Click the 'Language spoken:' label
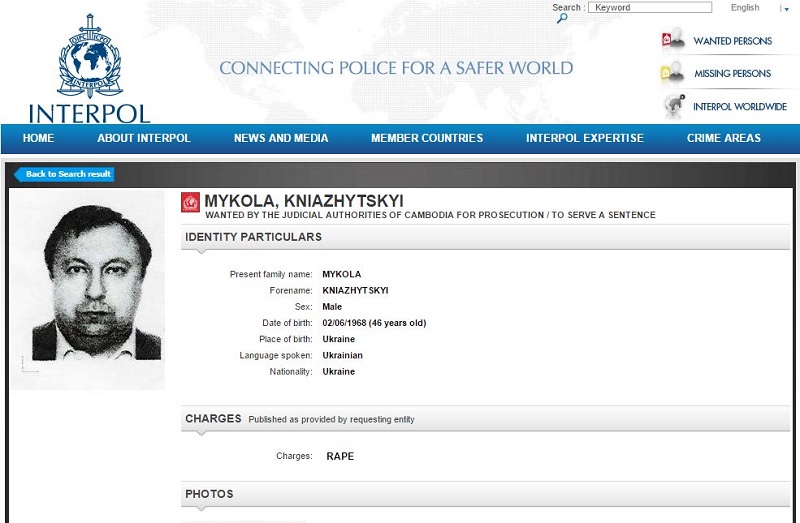800x523 pixels. pyautogui.click(x=276, y=355)
